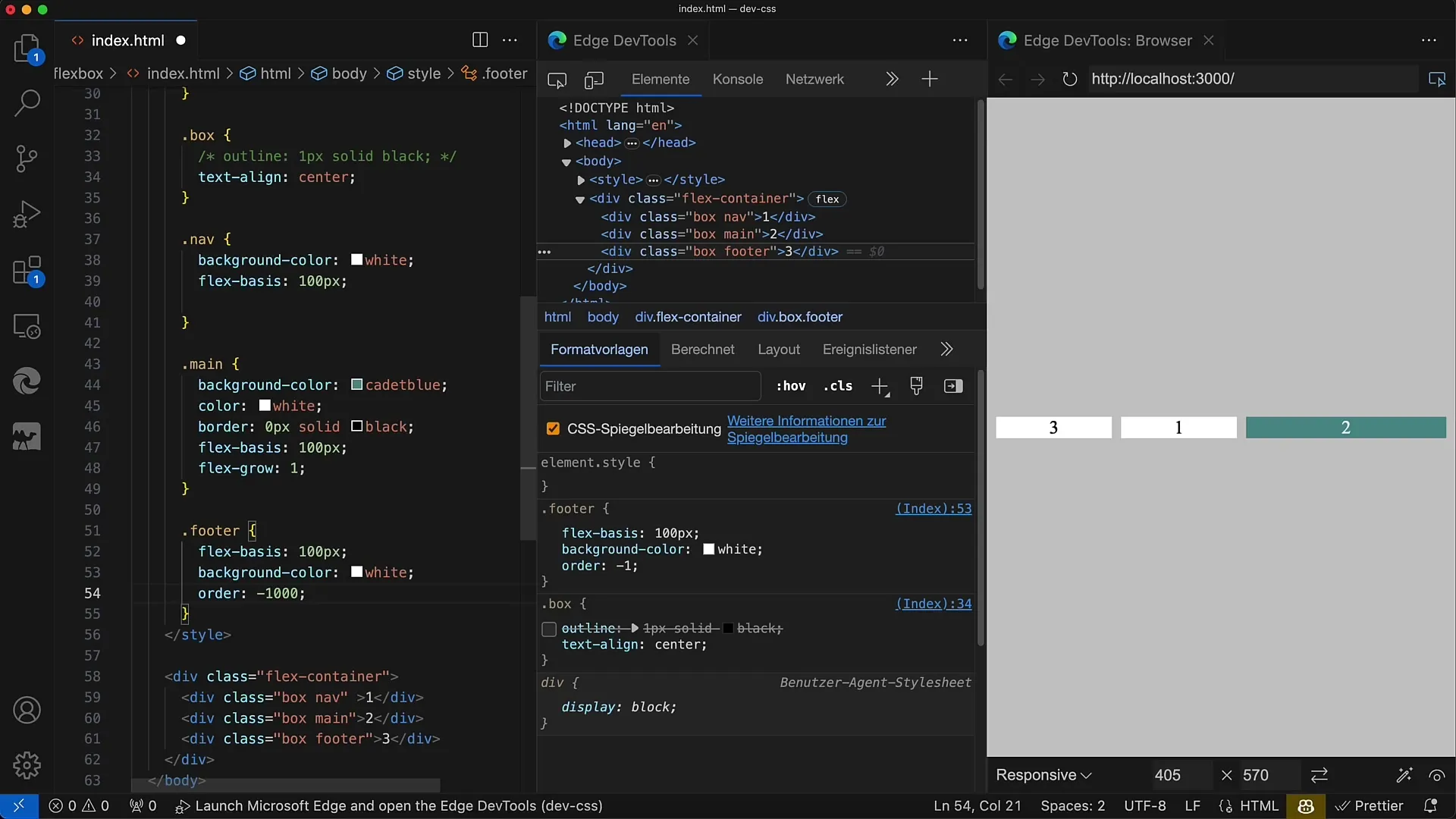Click the Index:53 source link for .footer rule
Image resolution: width=1456 pixels, height=819 pixels.
pyautogui.click(x=932, y=508)
